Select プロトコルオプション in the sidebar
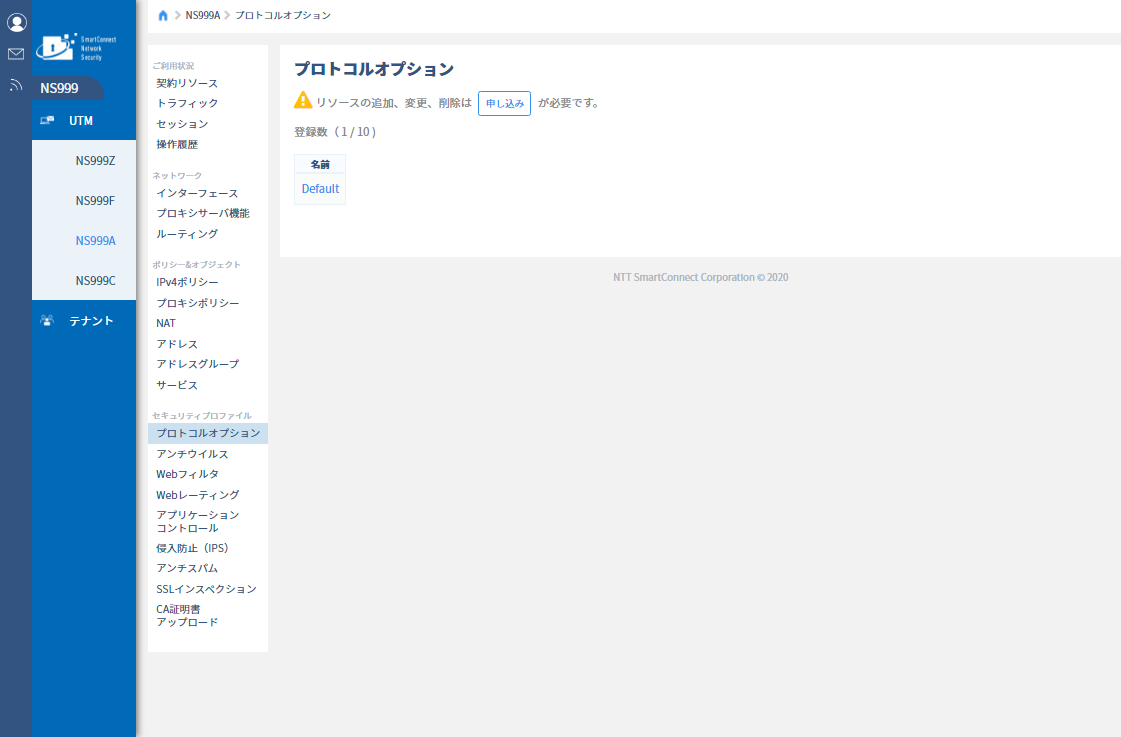 point(208,433)
